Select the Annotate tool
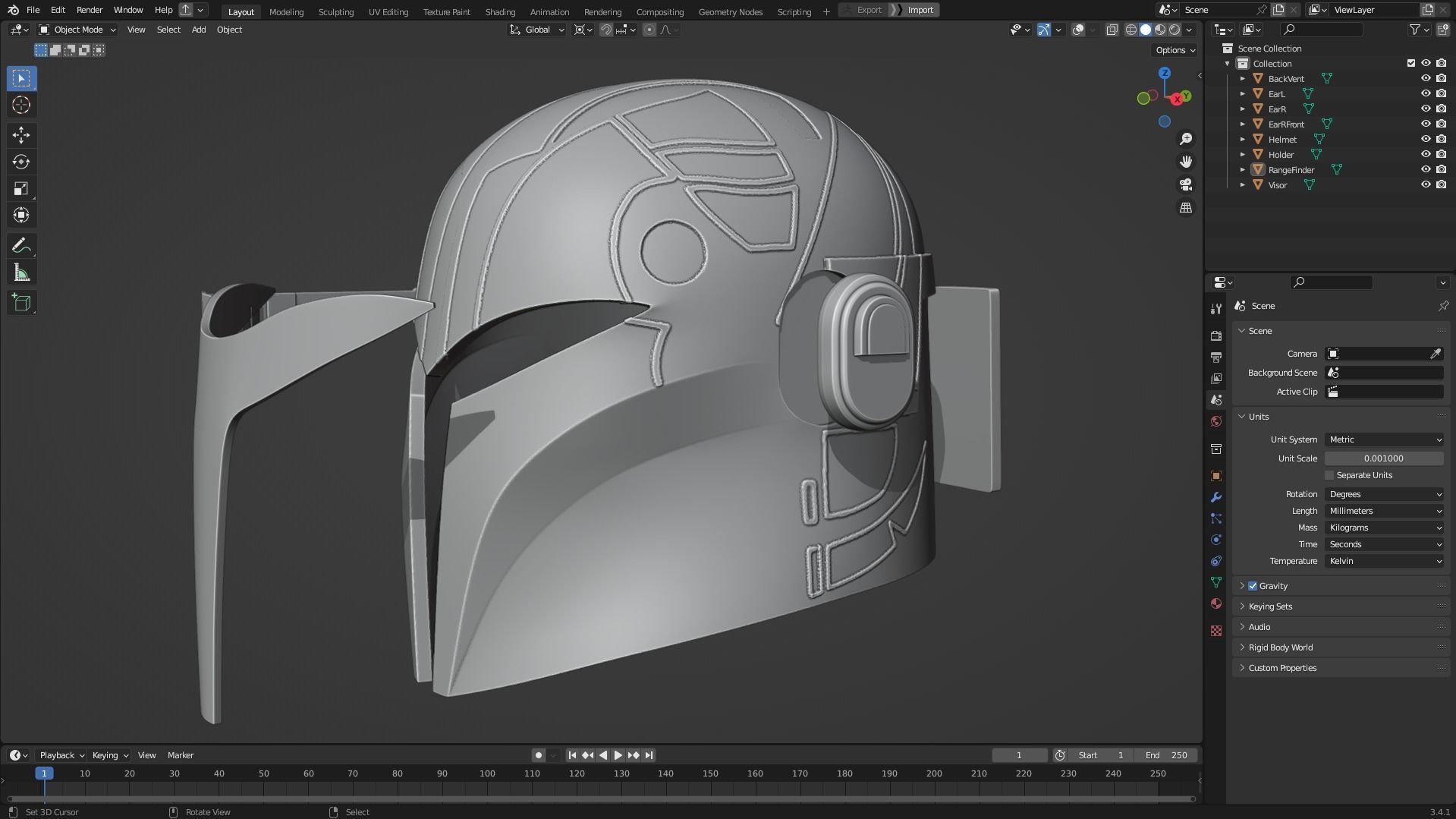The image size is (1456, 819). pos(21,245)
